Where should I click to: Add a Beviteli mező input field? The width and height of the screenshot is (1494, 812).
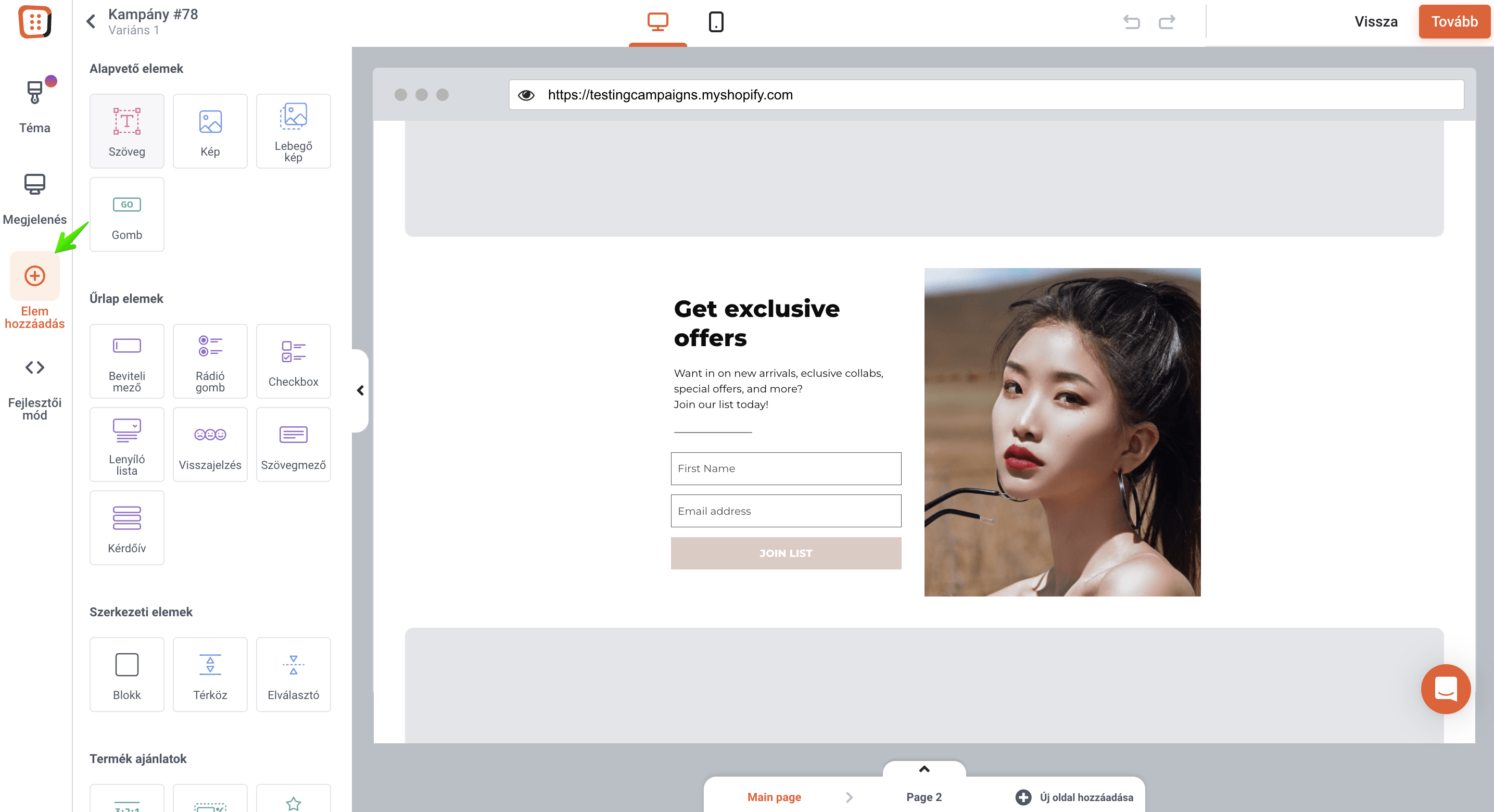click(x=126, y=361)
